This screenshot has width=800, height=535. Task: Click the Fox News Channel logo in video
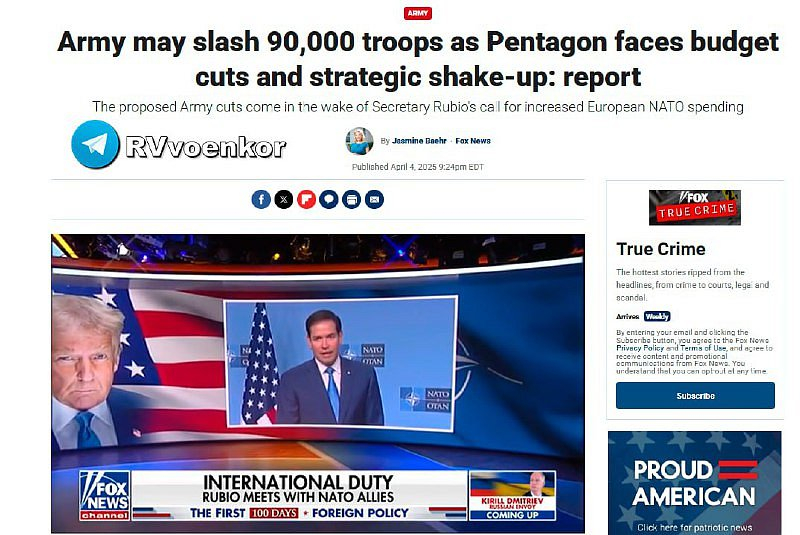coord(105,495)
